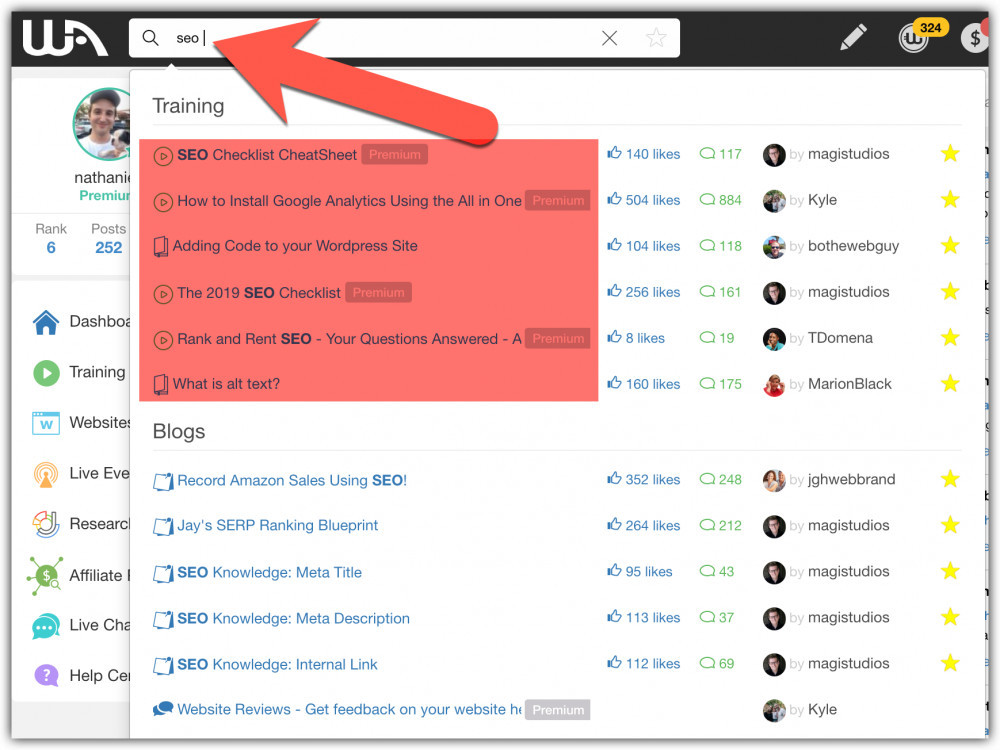Toggle favorite star for What is alt text
The height and width of the screenshot is (750, 1000).
950,383
